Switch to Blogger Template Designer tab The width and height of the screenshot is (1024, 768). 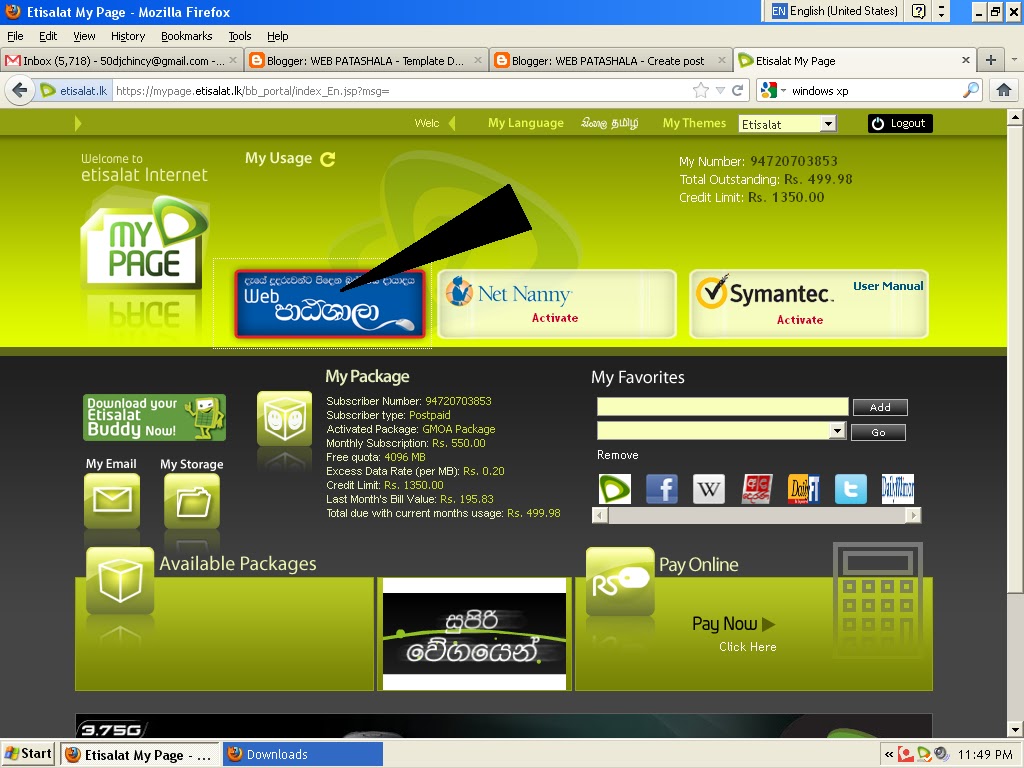click(x=367, y=61)
